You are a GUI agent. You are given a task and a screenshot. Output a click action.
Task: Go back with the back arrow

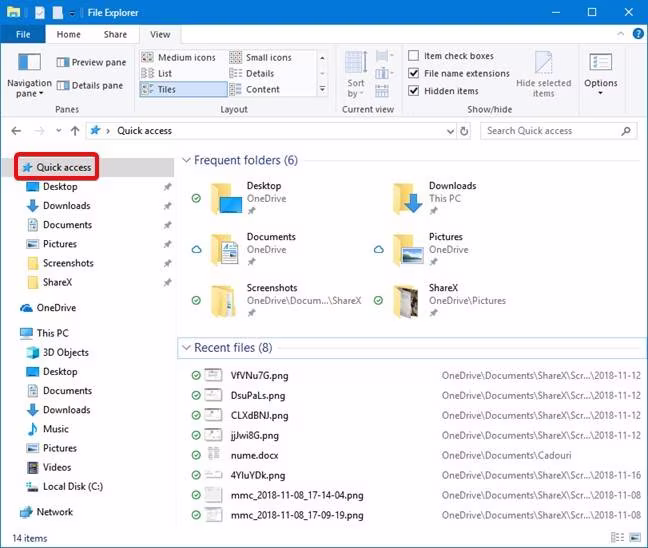click(x=16, y=131)
